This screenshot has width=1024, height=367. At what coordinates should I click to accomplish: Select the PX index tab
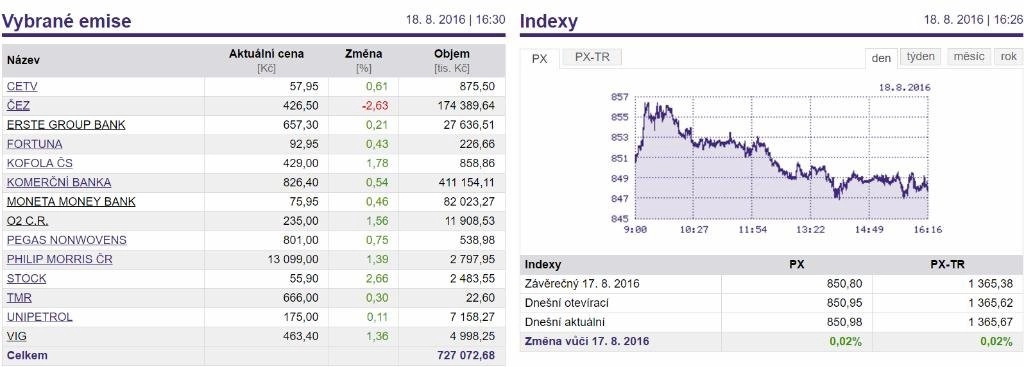click(539, 58)
